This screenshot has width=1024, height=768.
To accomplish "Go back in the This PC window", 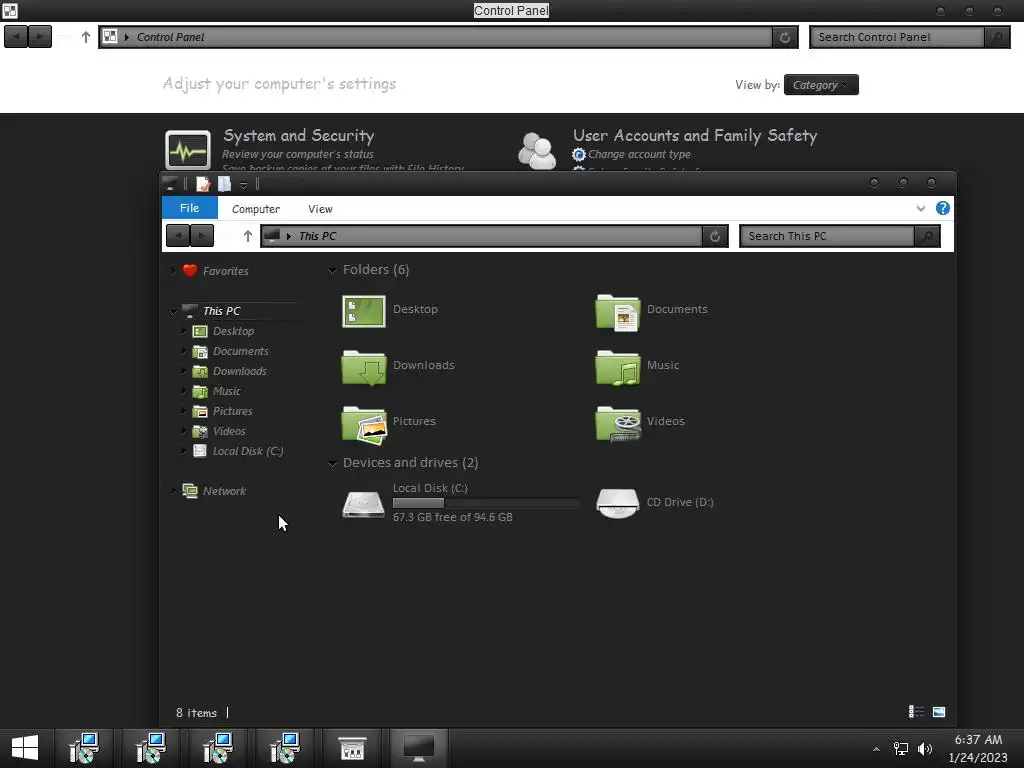I will click(x=178, y=235).
